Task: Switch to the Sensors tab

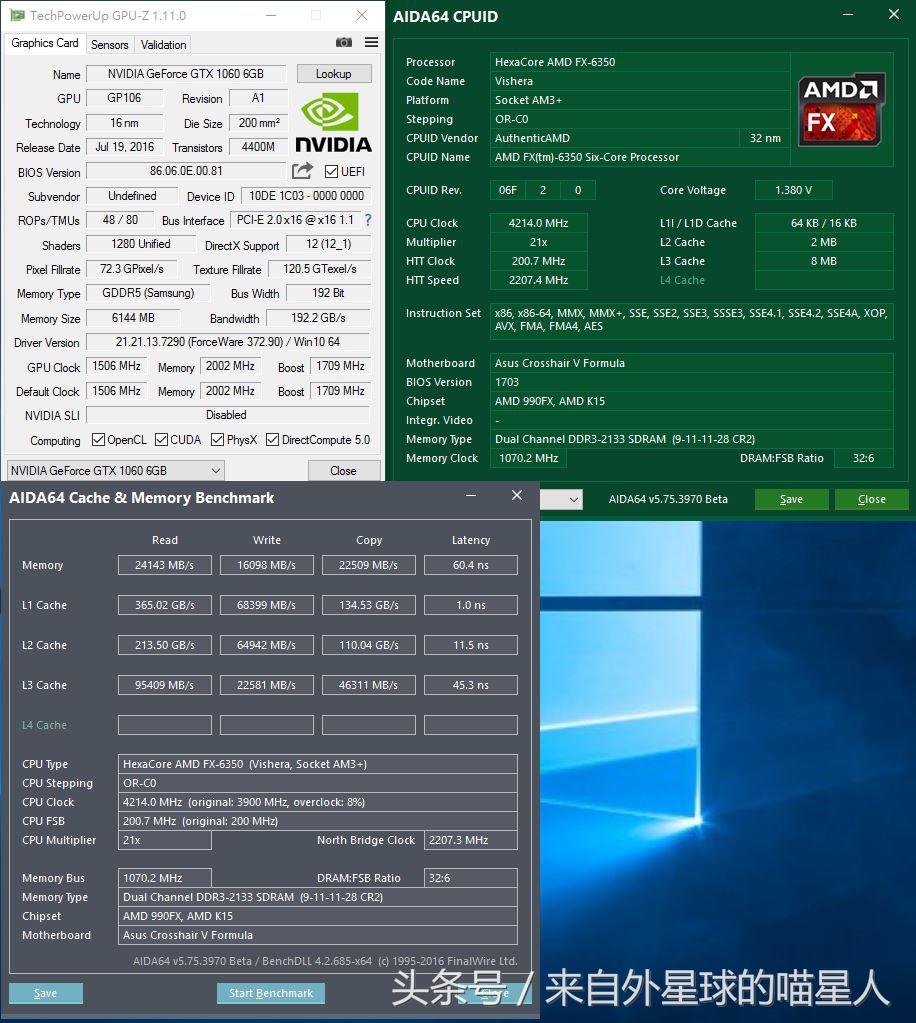Action: point(110,44)
